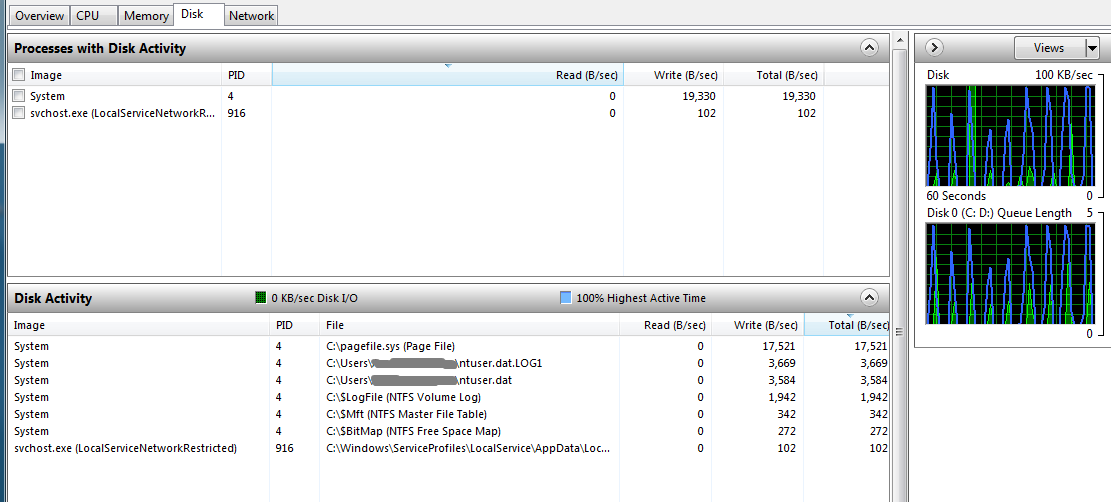Click the blue Highest Active Time square
The image size is (1111, 502).
[565, 298]
